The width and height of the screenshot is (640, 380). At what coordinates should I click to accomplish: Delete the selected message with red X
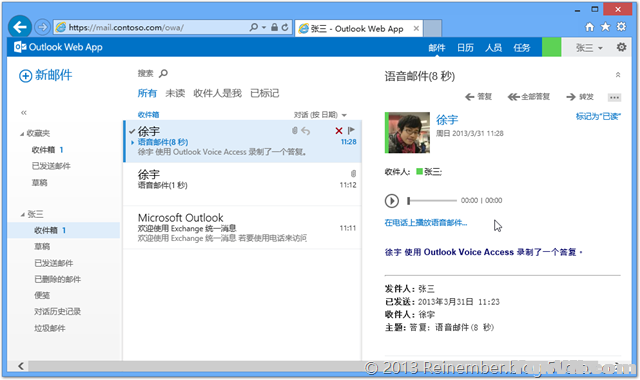coord(339,131)
